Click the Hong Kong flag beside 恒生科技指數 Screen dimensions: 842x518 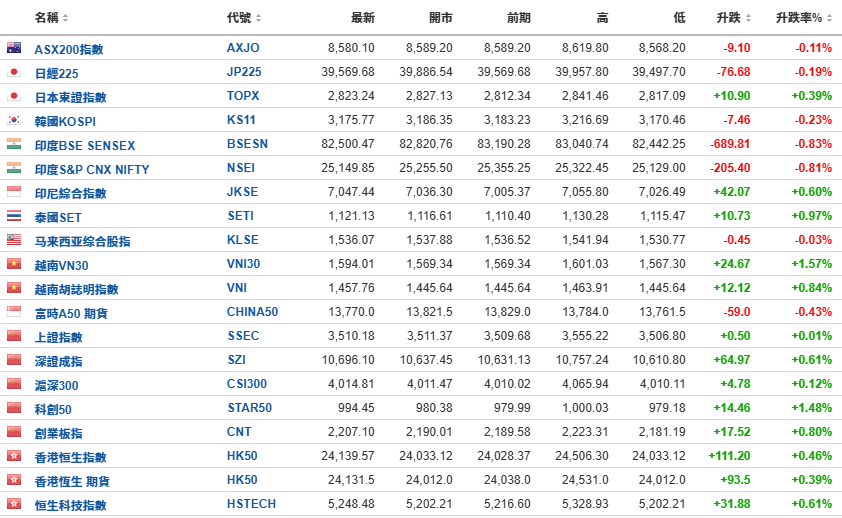(14, 504)
